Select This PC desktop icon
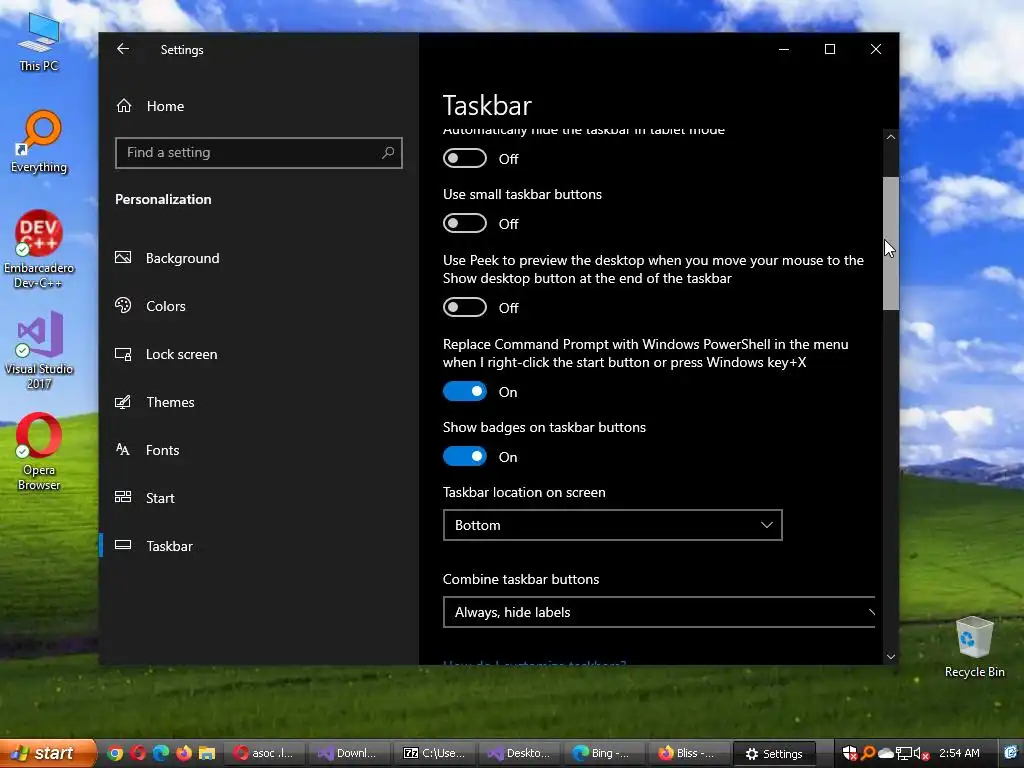 [x=39, y=42]
